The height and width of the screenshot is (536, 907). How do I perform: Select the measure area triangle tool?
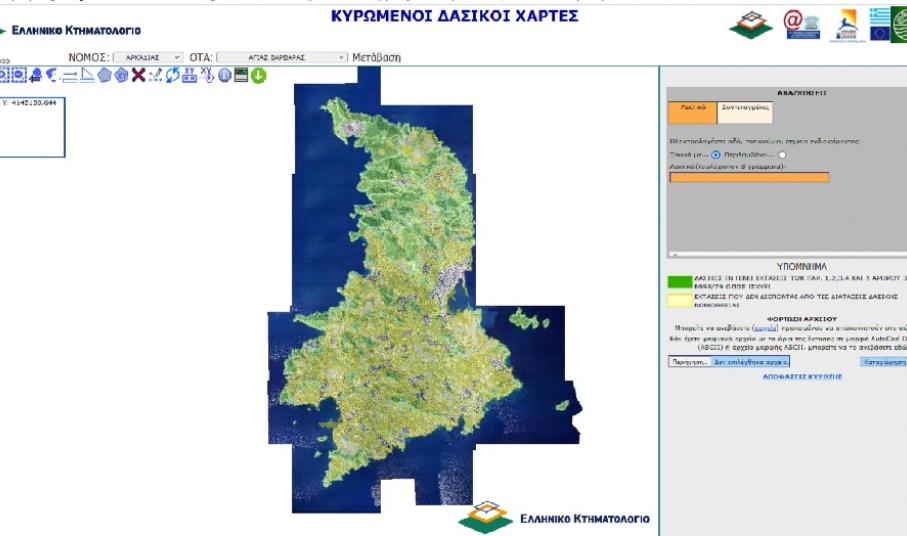[87, 75]
